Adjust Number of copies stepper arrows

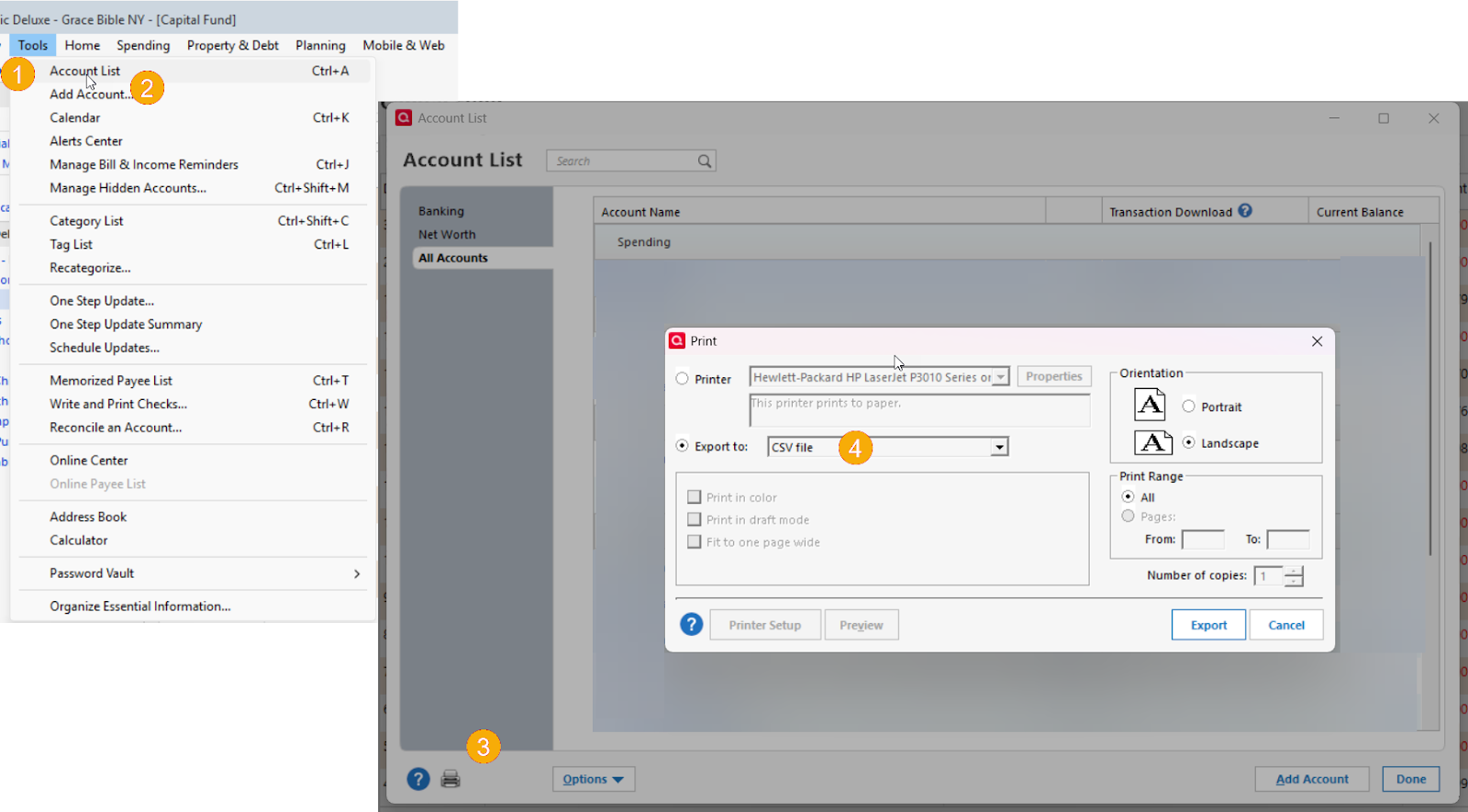pos(1294,576)
